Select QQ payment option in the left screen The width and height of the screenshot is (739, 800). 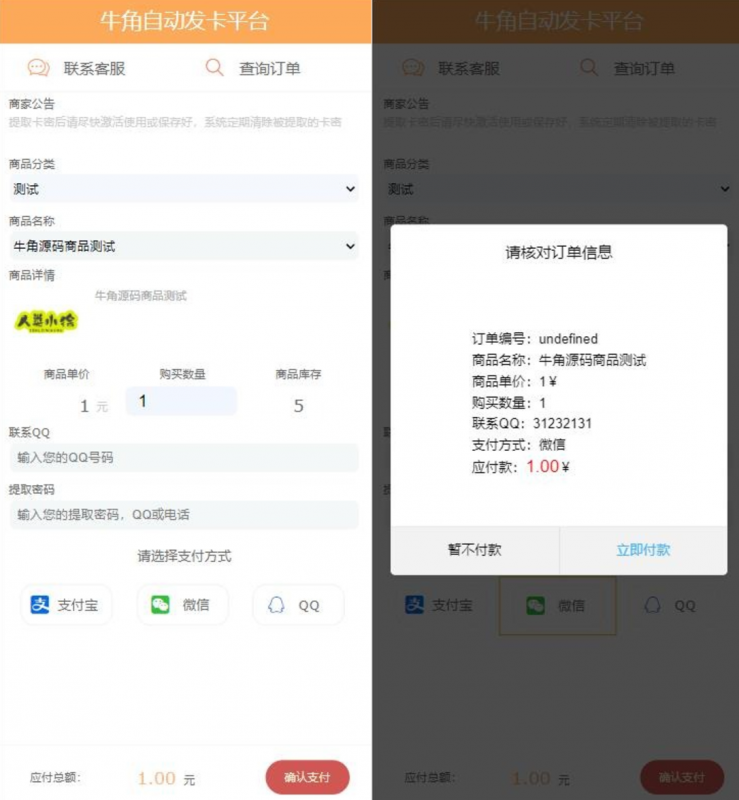298,605
